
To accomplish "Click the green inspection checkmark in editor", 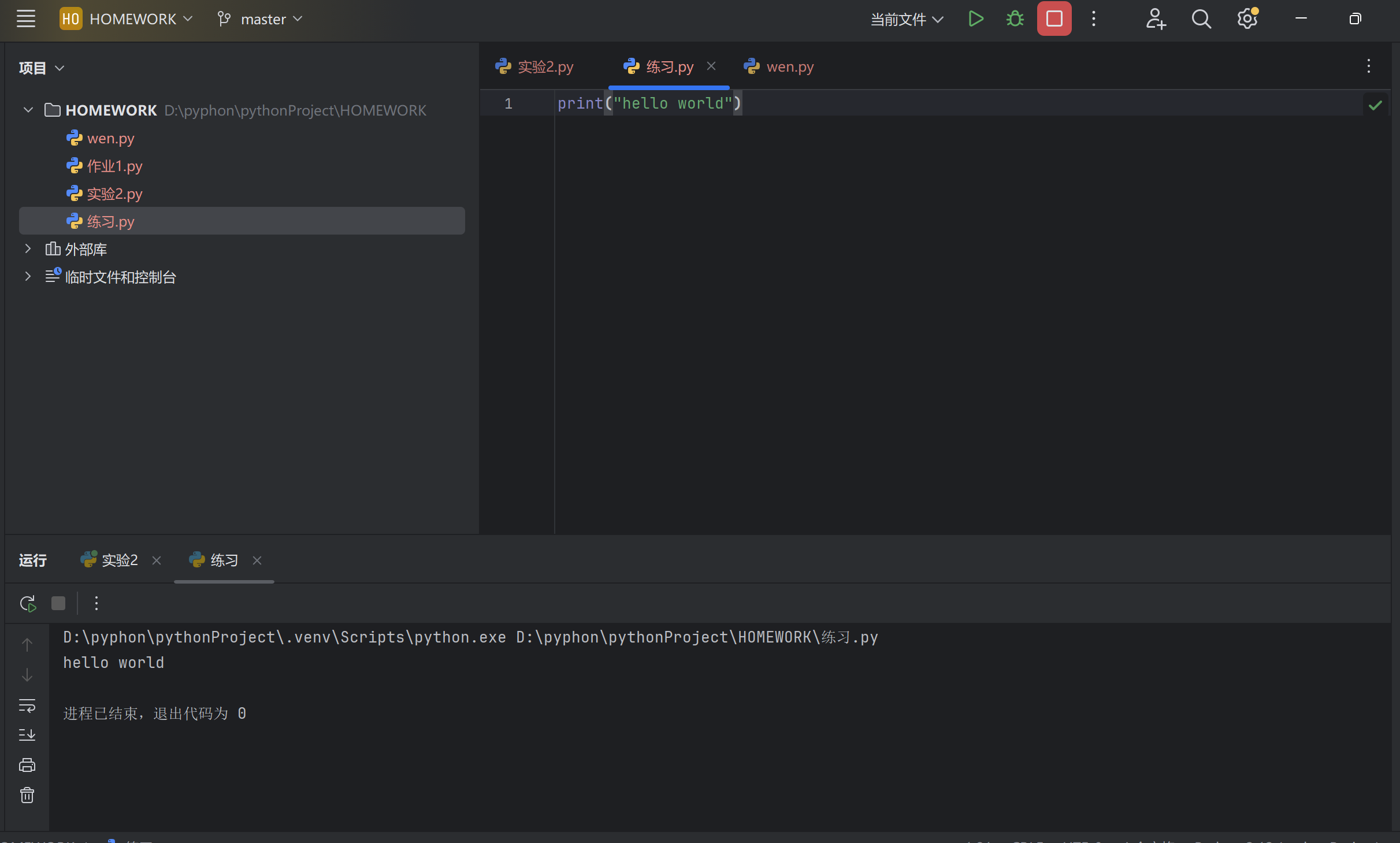I will (x=1375, y=105).
